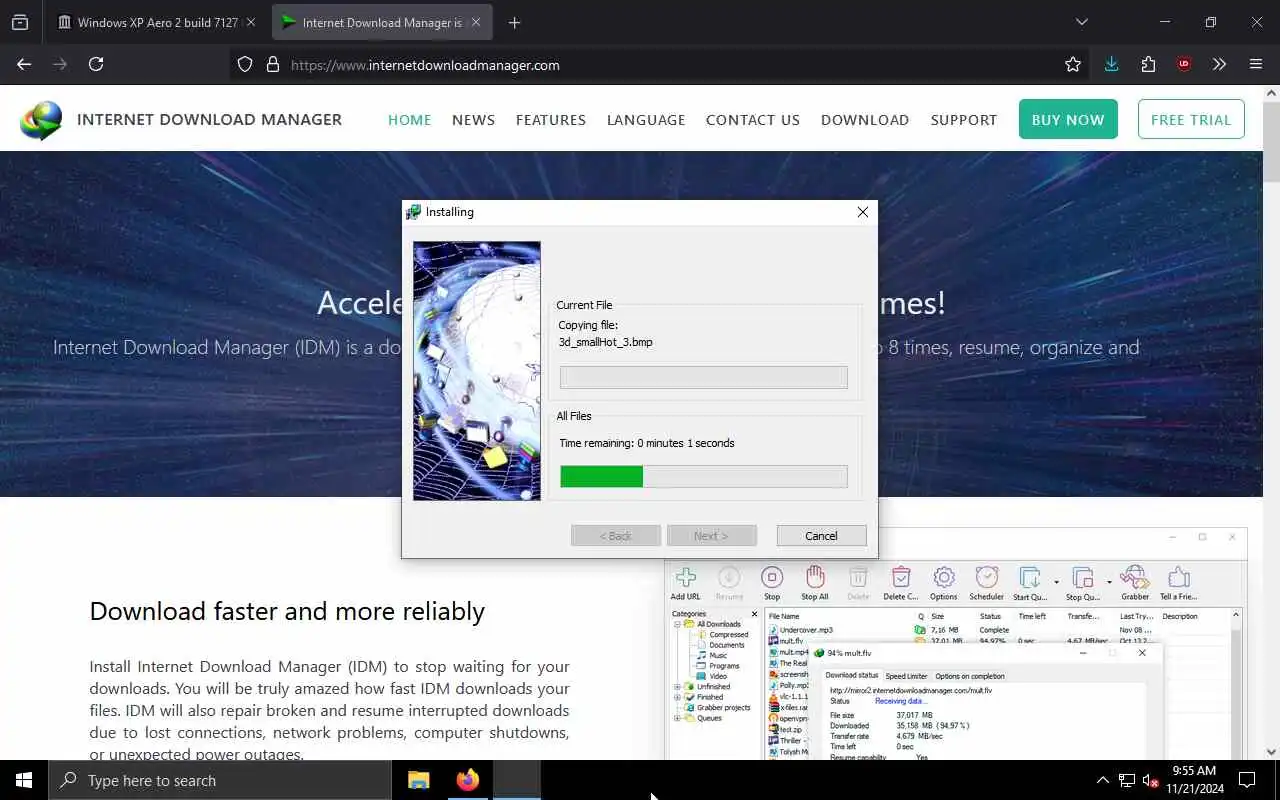Close the Windows XP Aero 2 build tab
The width and height of the screenshot is (1280, 800).
250,22
